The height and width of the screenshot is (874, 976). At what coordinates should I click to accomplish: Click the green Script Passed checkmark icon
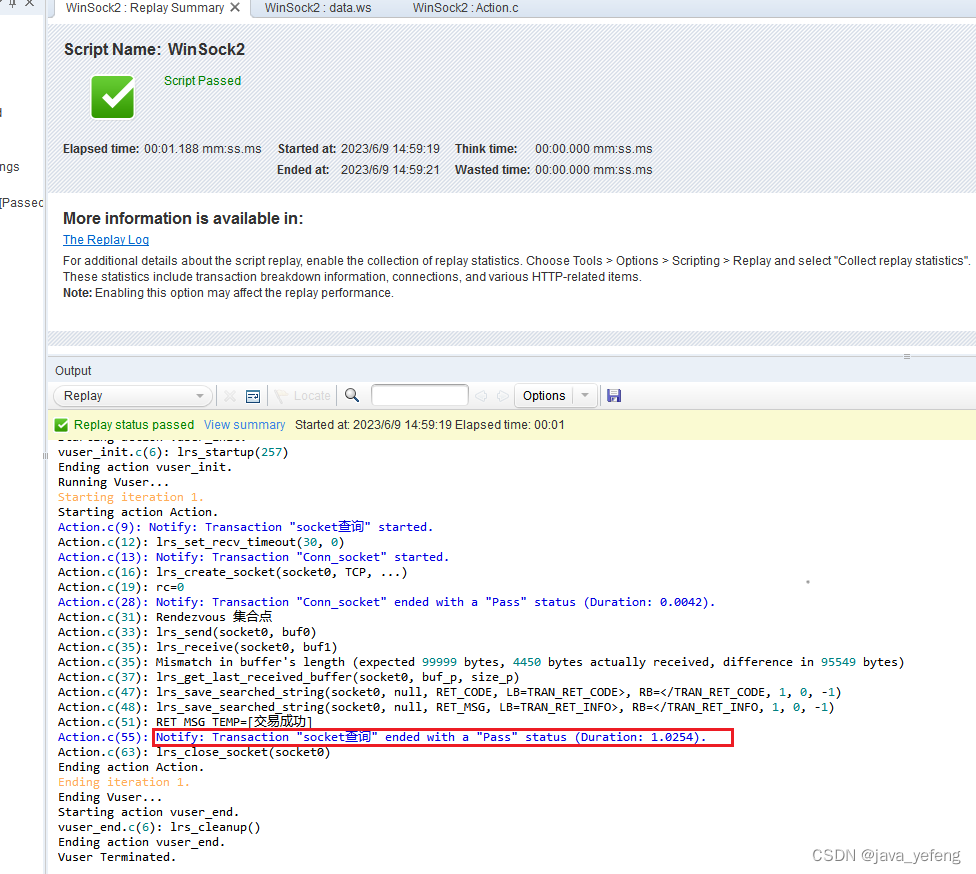click(113, 97)
